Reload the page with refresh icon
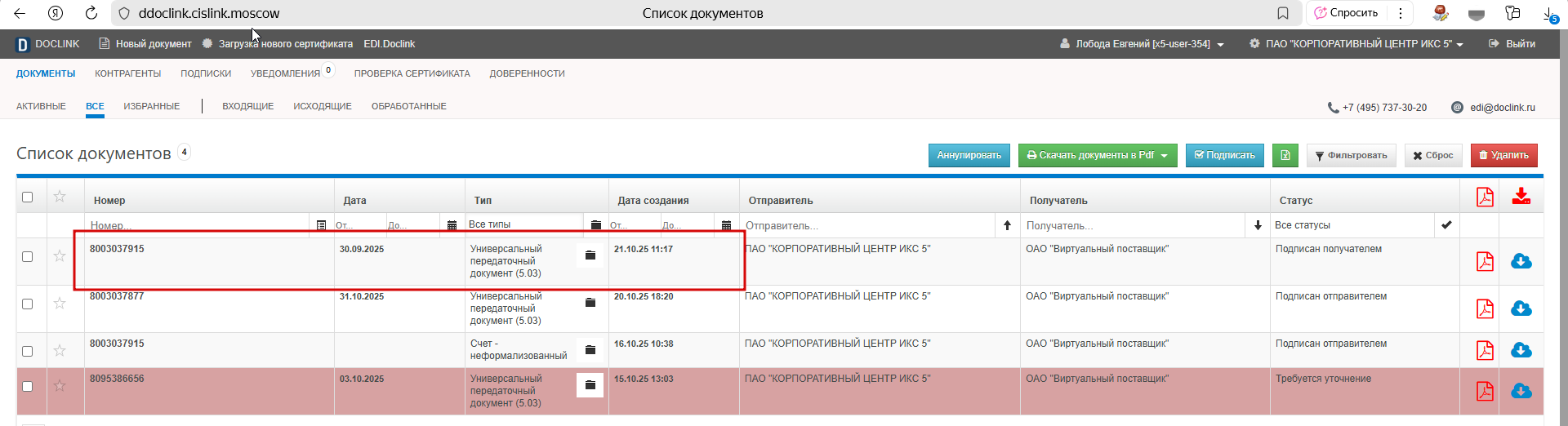 point(91,13)
